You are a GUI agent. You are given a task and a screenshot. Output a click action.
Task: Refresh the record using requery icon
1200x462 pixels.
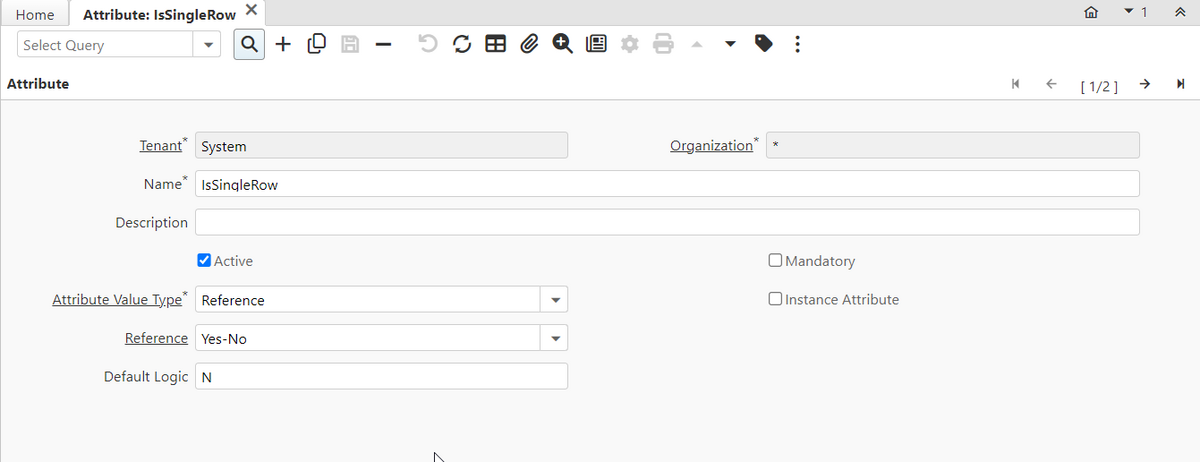pos(461,44)
